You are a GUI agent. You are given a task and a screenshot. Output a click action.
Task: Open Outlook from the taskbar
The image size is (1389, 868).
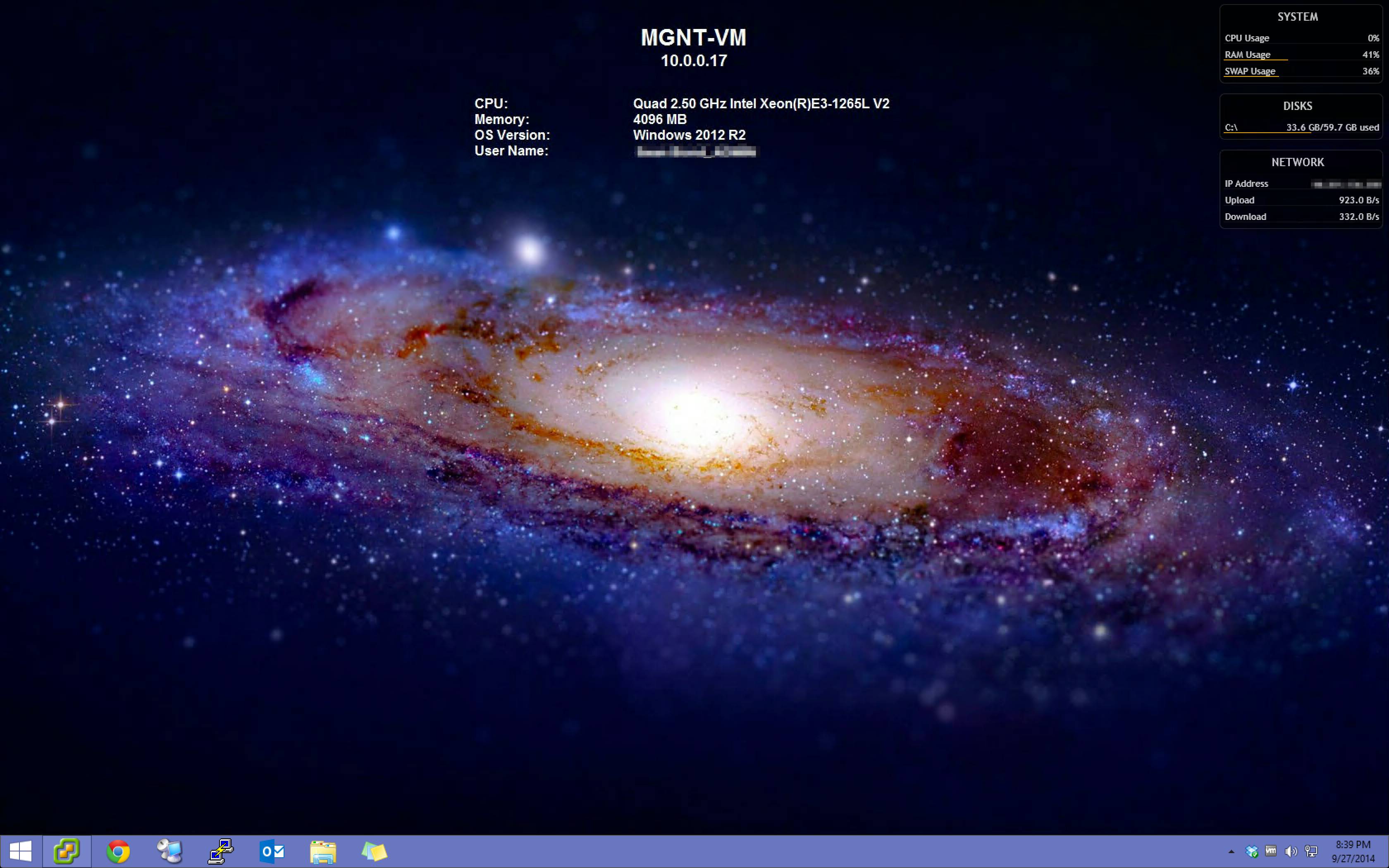click(x=272, y=851)
